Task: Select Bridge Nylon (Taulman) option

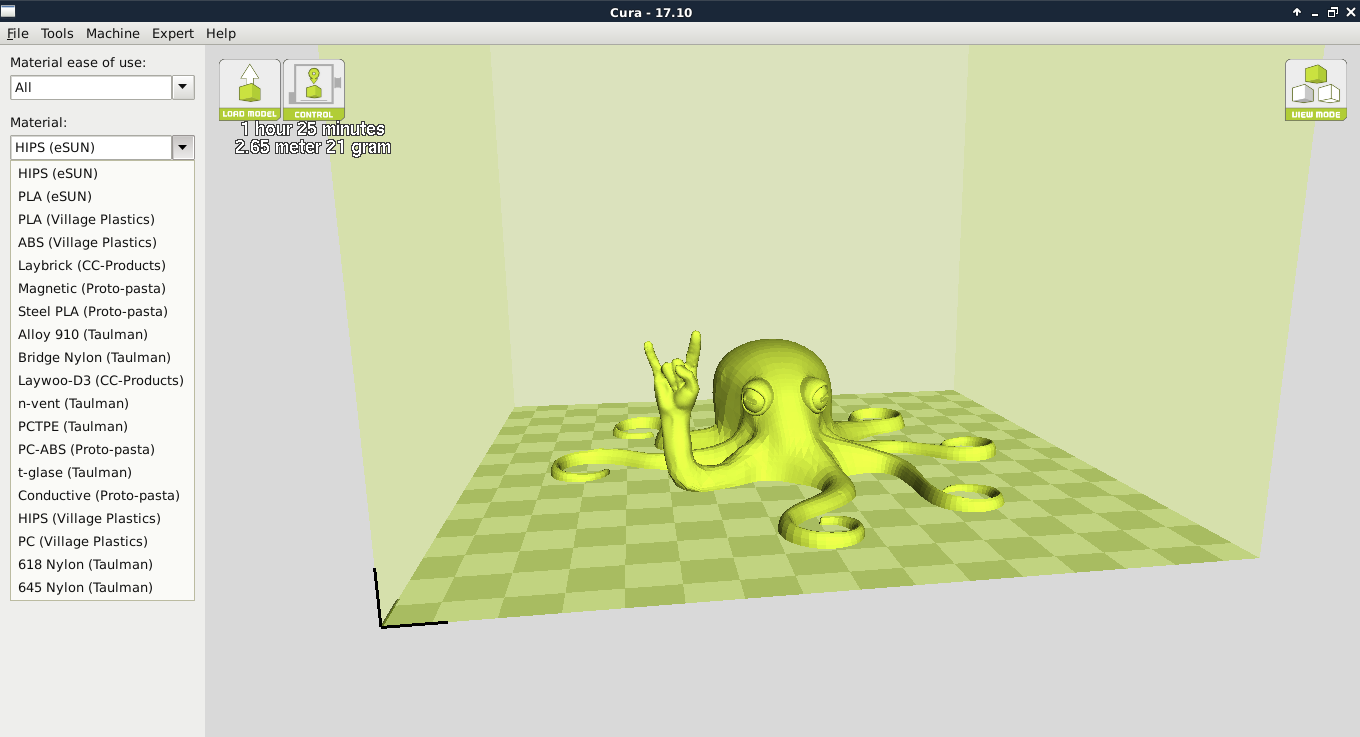Action: point(94,357)
